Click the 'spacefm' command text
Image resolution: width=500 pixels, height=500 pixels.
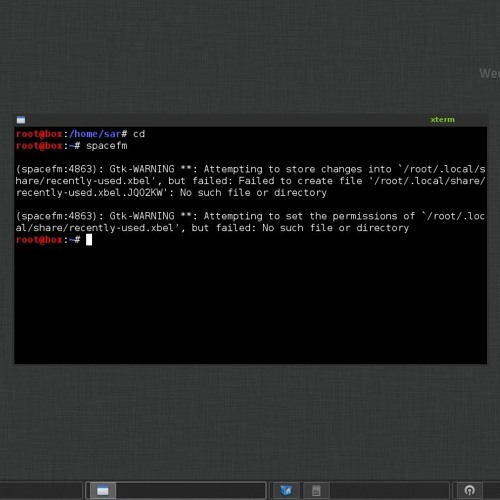click(107, 146)
